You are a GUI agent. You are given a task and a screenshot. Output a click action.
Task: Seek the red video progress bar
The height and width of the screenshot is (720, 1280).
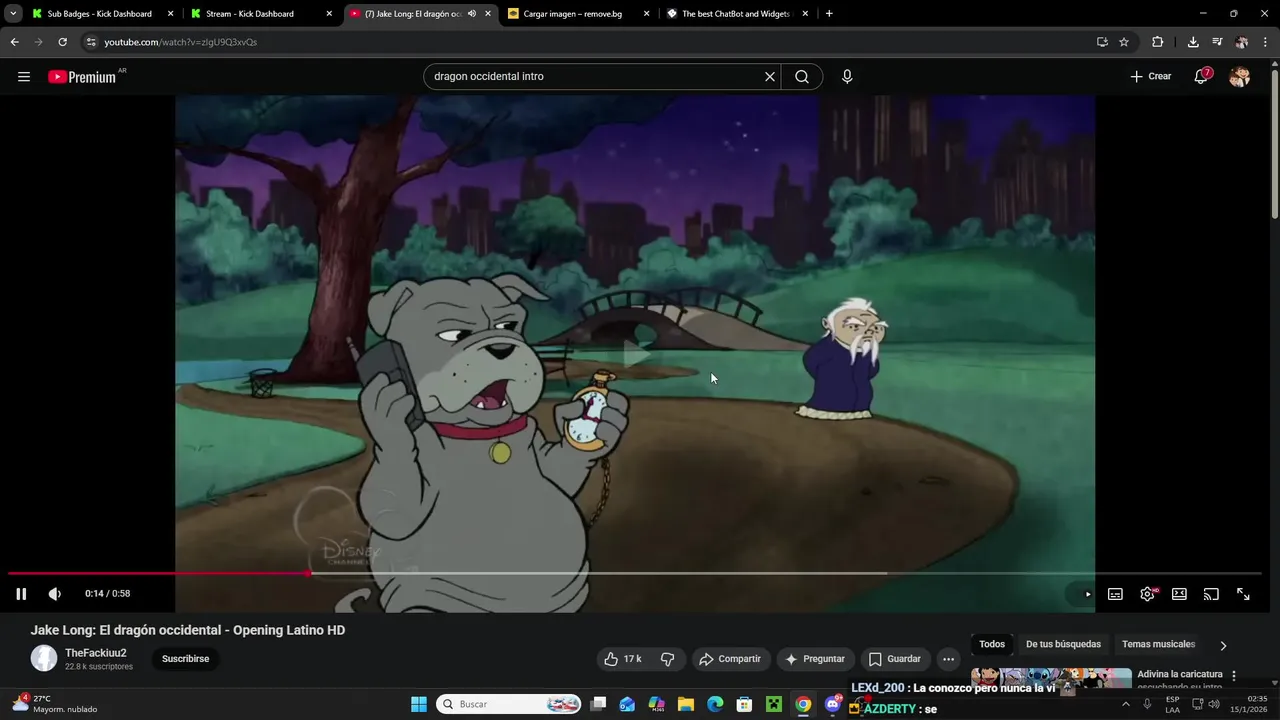159,573
